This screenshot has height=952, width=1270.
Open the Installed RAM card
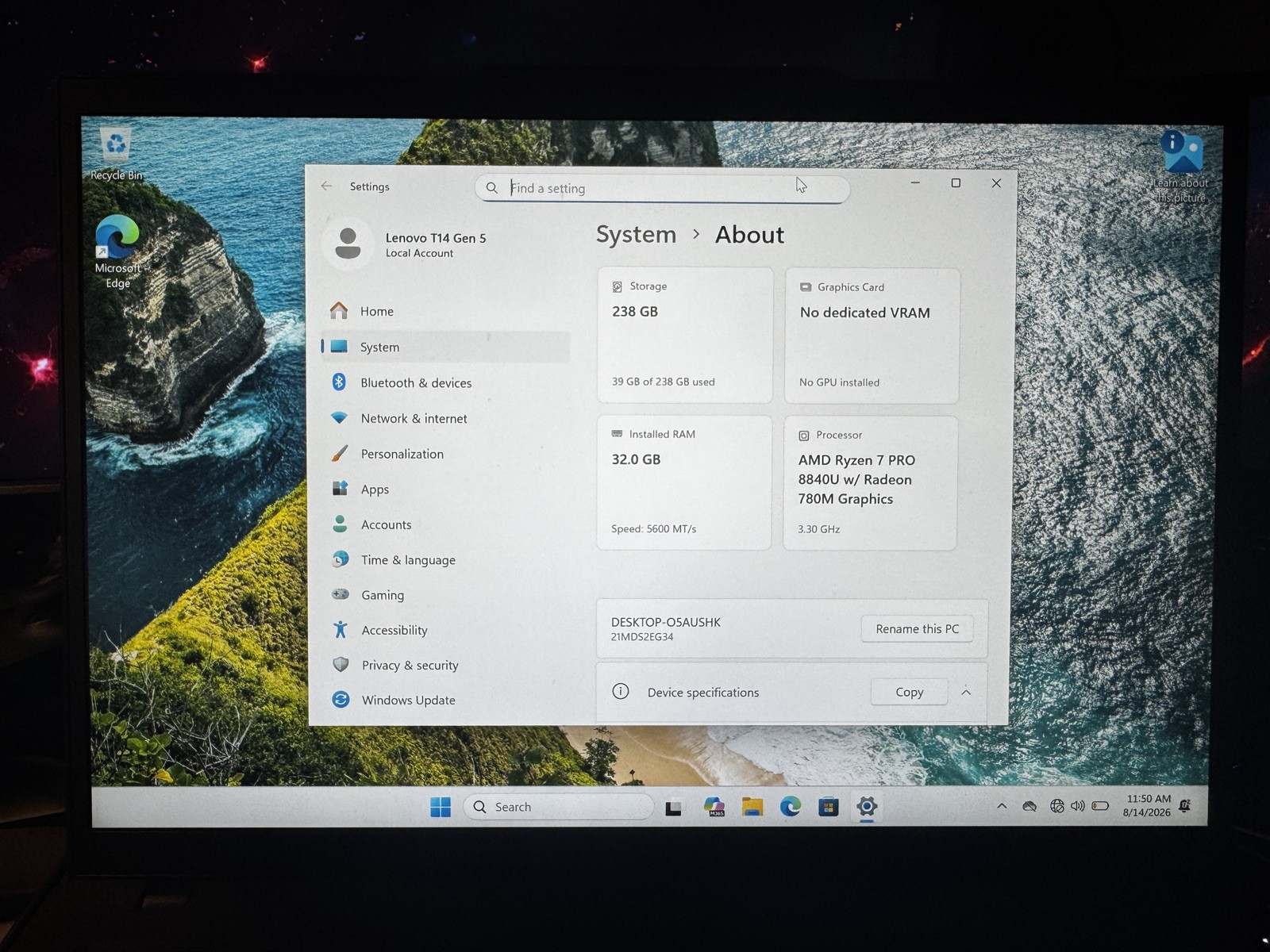click(684, 482)
